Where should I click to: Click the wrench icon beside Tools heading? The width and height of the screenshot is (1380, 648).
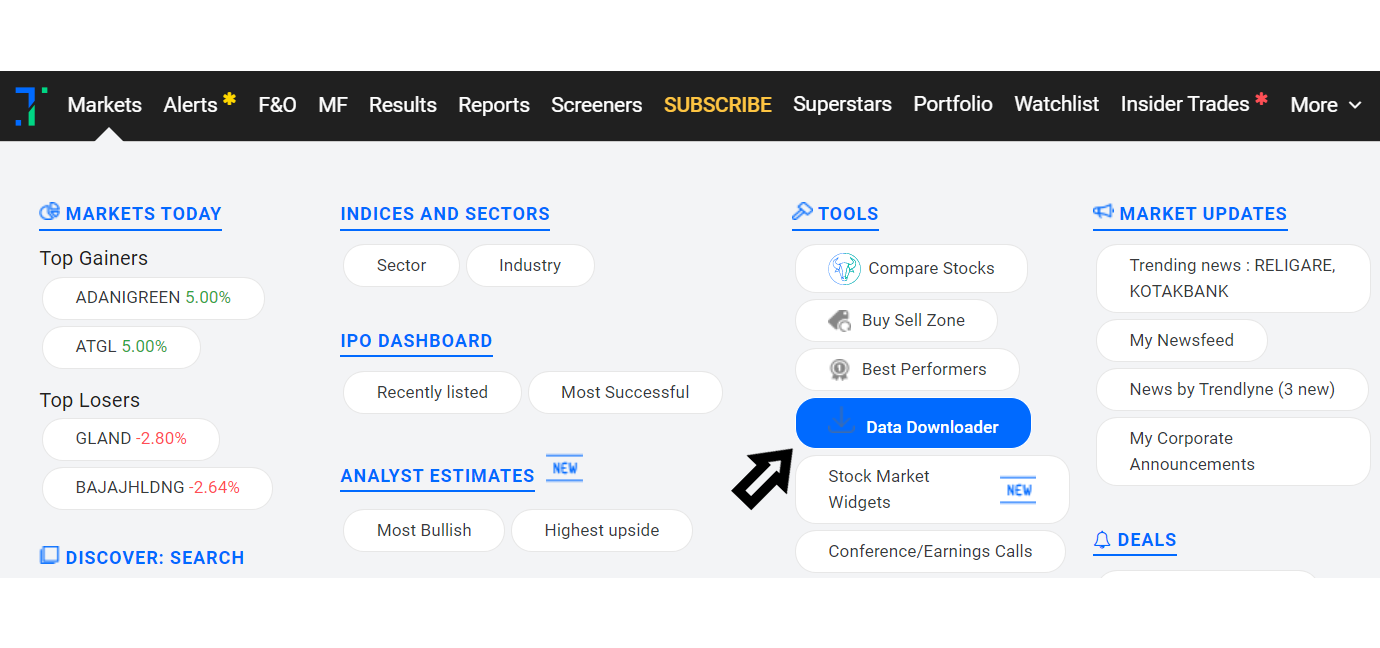(802, 212)
